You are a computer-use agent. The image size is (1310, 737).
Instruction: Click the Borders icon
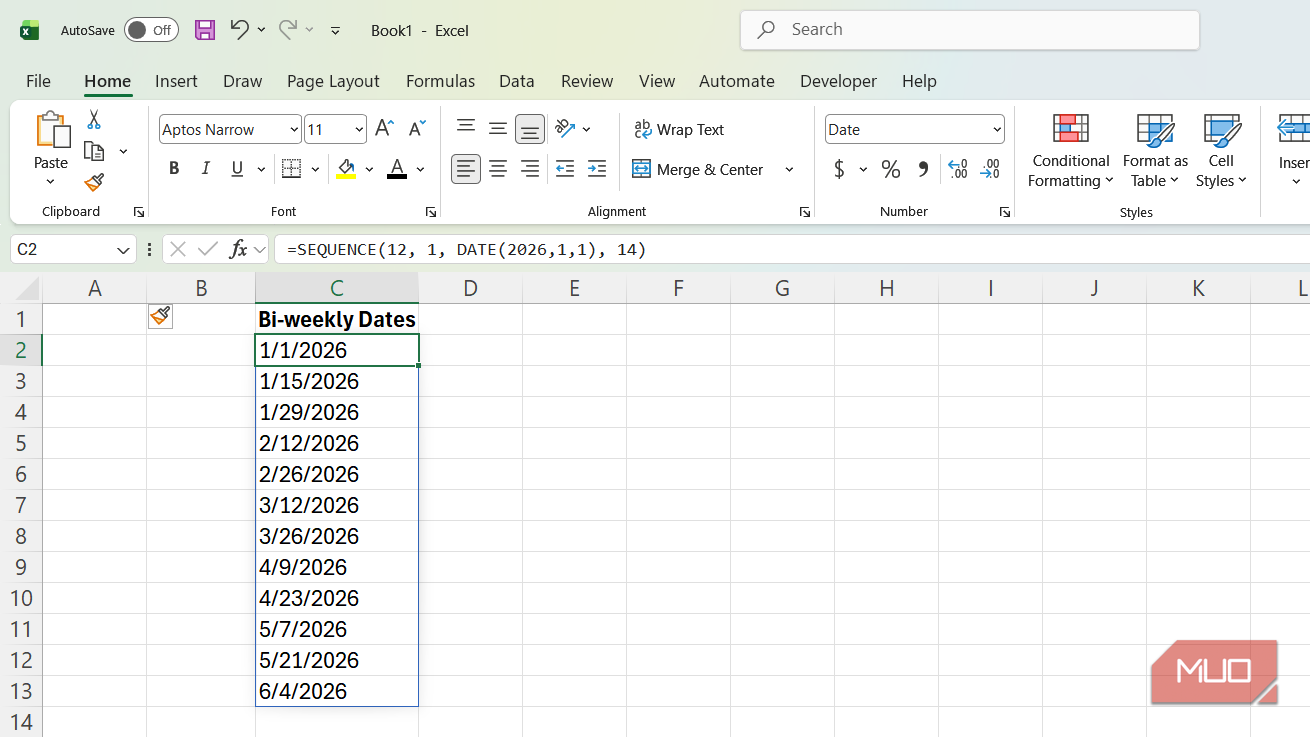(291, 169)
